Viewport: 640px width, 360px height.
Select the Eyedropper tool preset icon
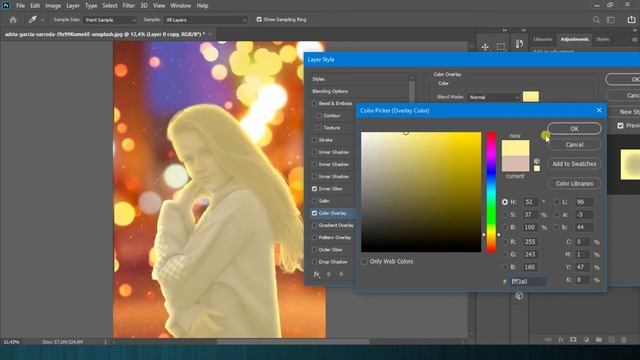click(x=32, y=20)
